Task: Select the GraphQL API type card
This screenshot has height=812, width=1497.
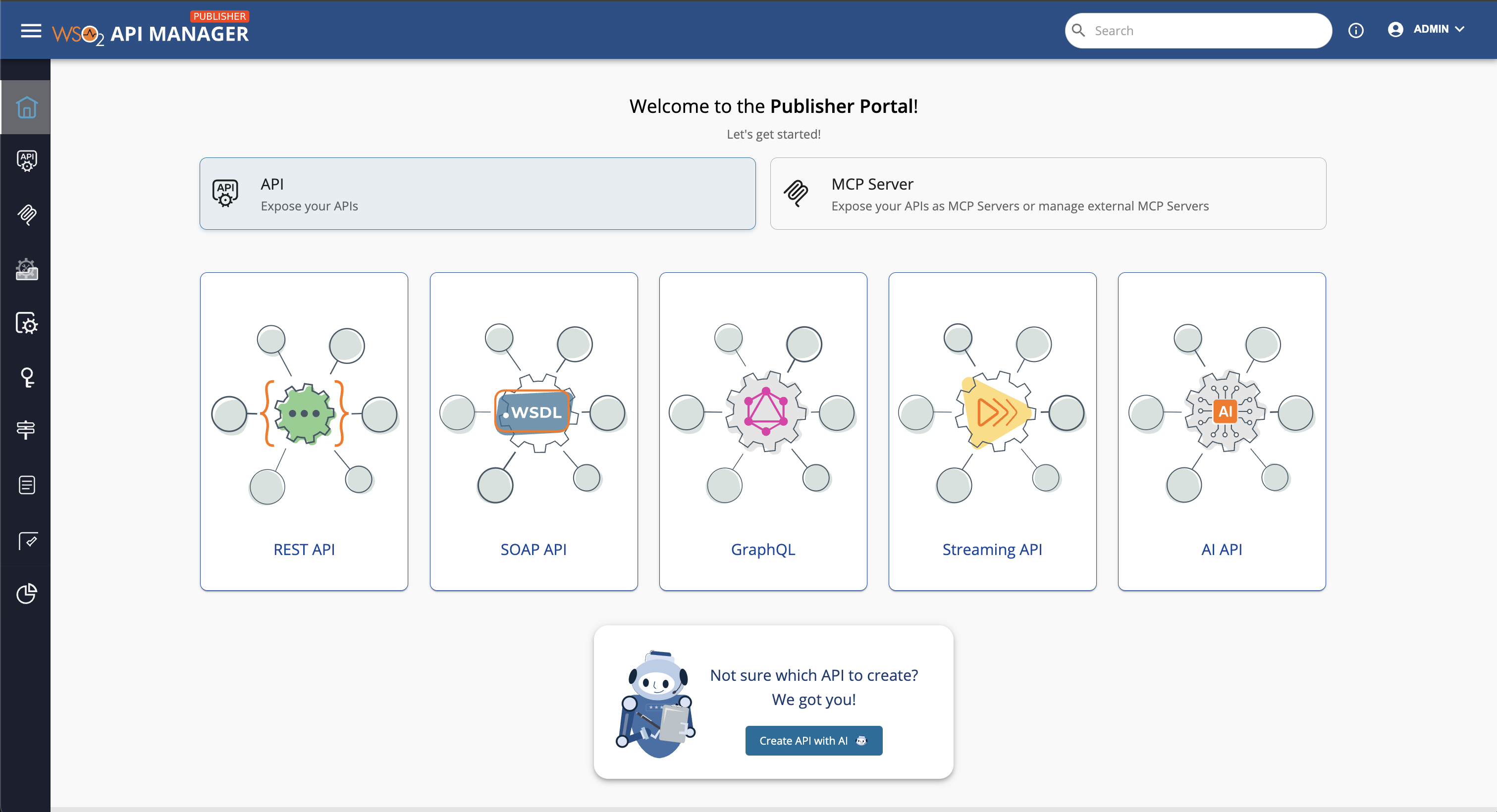Action: click(x=762, y=431)
